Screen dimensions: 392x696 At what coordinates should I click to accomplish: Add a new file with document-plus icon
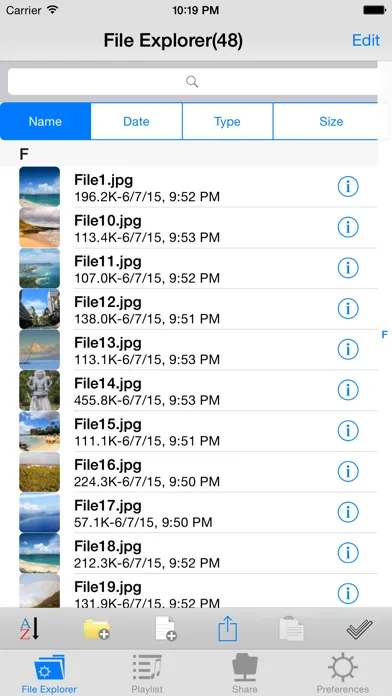[166, 629]
